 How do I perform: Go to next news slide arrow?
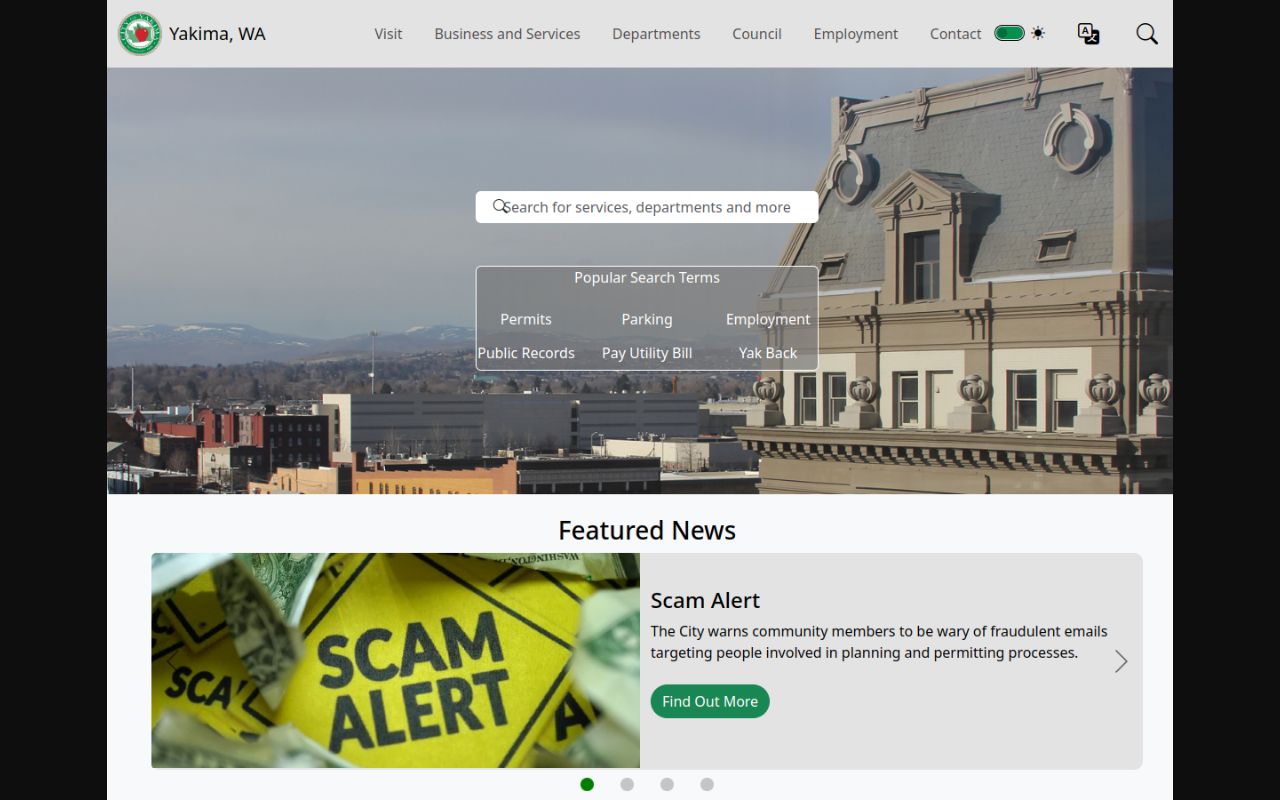click(x=1121, y=661)
